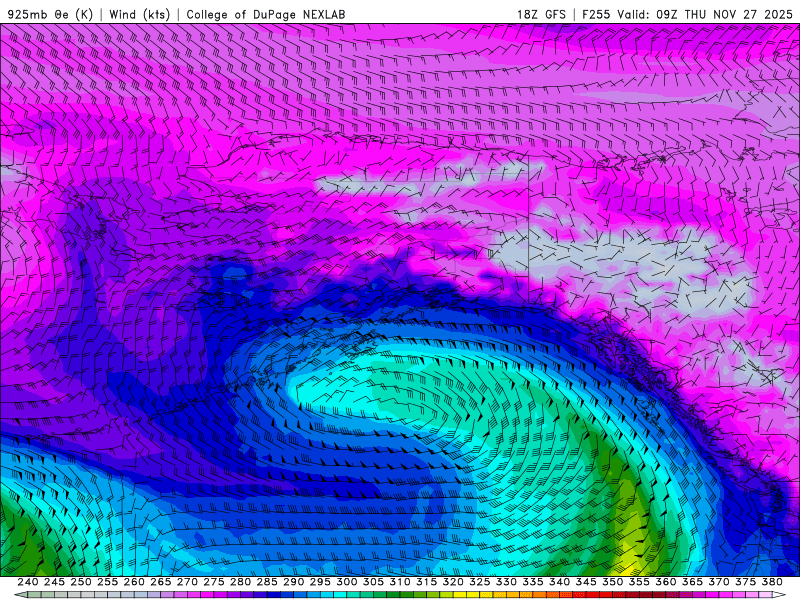800x600 pixels.
Task: Choose the 315 color scale label
Action: 427,582
